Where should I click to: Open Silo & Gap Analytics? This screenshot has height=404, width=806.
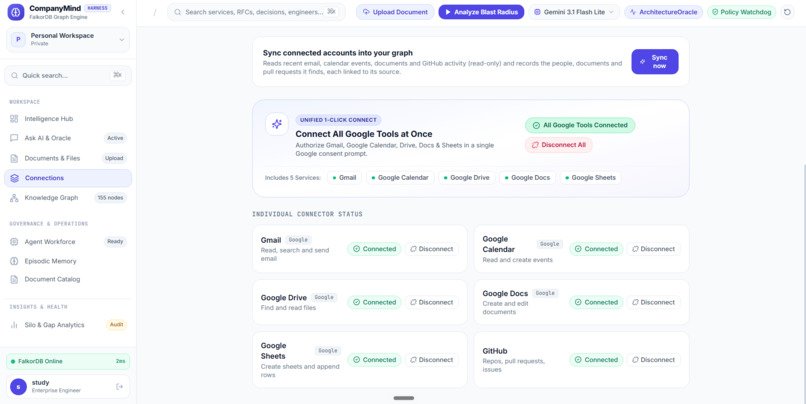(x=68, y=325)
